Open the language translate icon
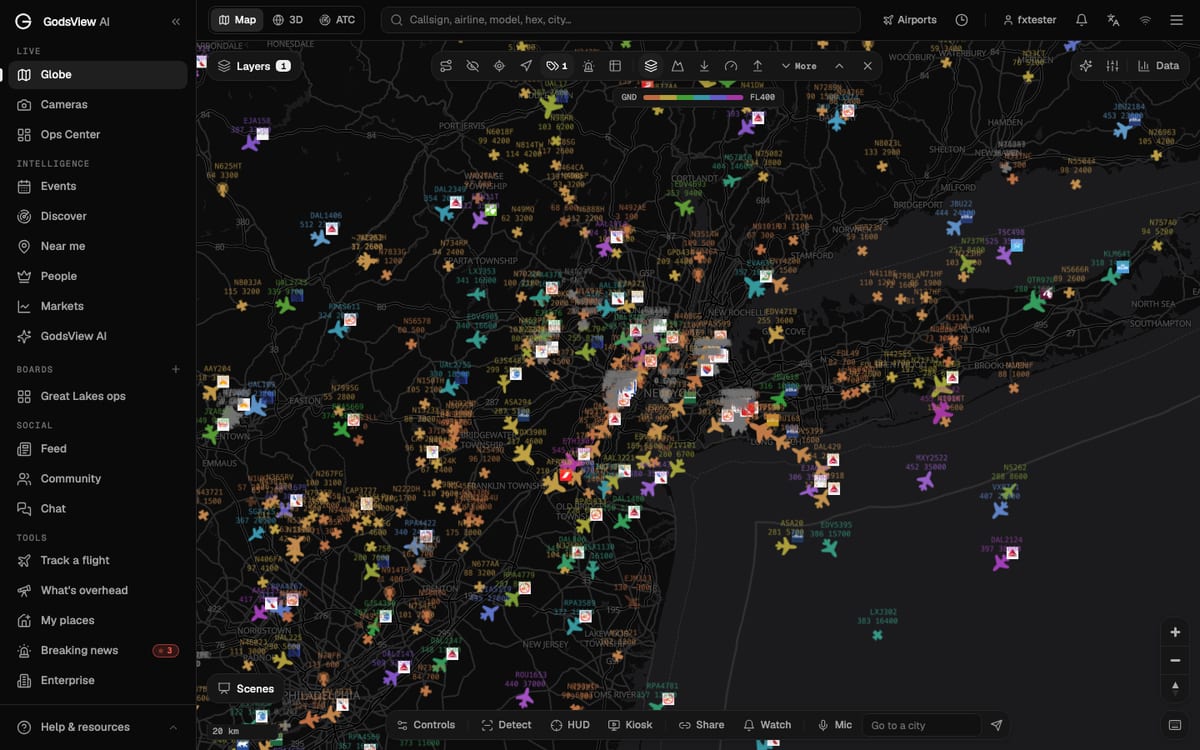1200x750 pixels. pos(1113,20)
